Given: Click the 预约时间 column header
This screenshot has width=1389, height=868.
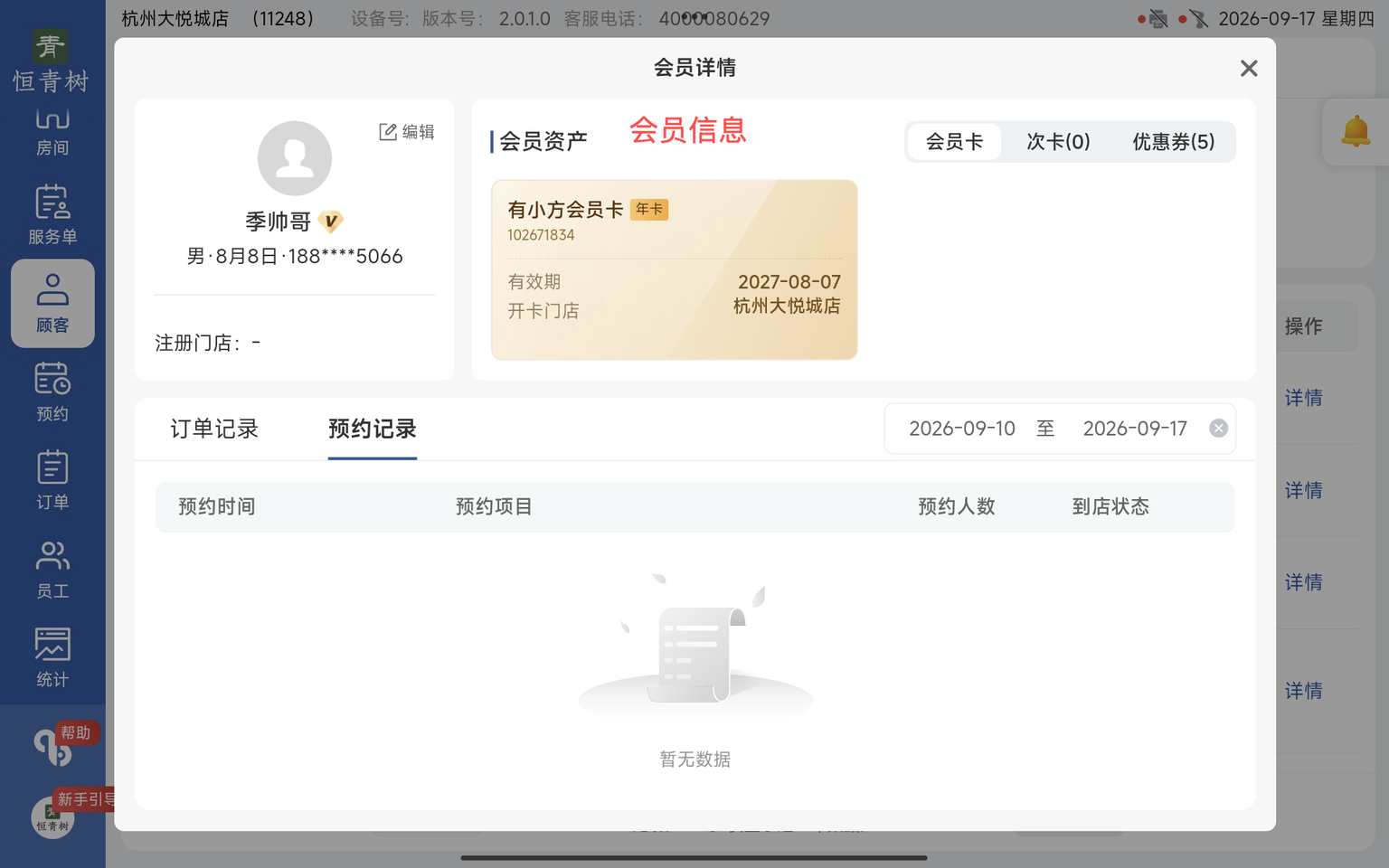Looking at the screenshot, I should pos(217,506).
